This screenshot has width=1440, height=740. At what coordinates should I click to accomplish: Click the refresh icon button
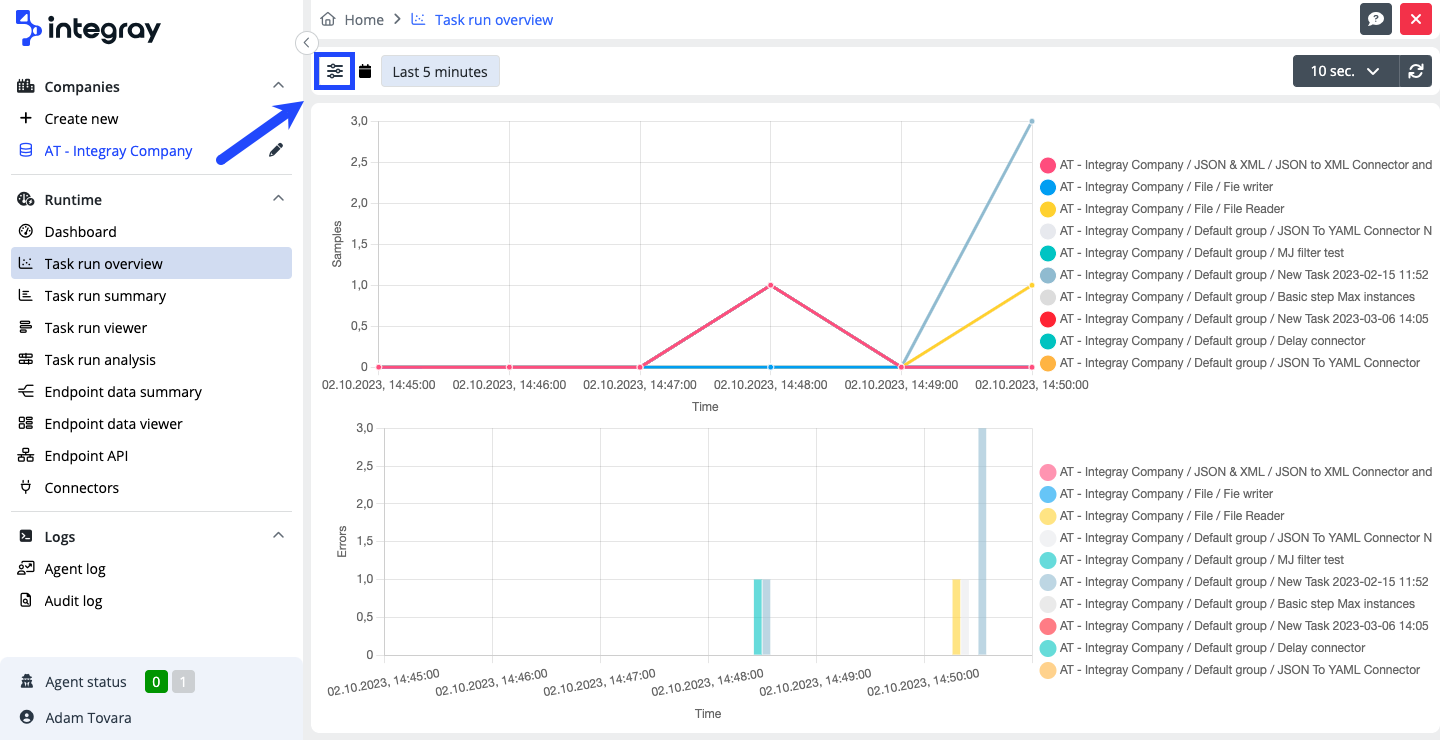(x=1415, y=71)
